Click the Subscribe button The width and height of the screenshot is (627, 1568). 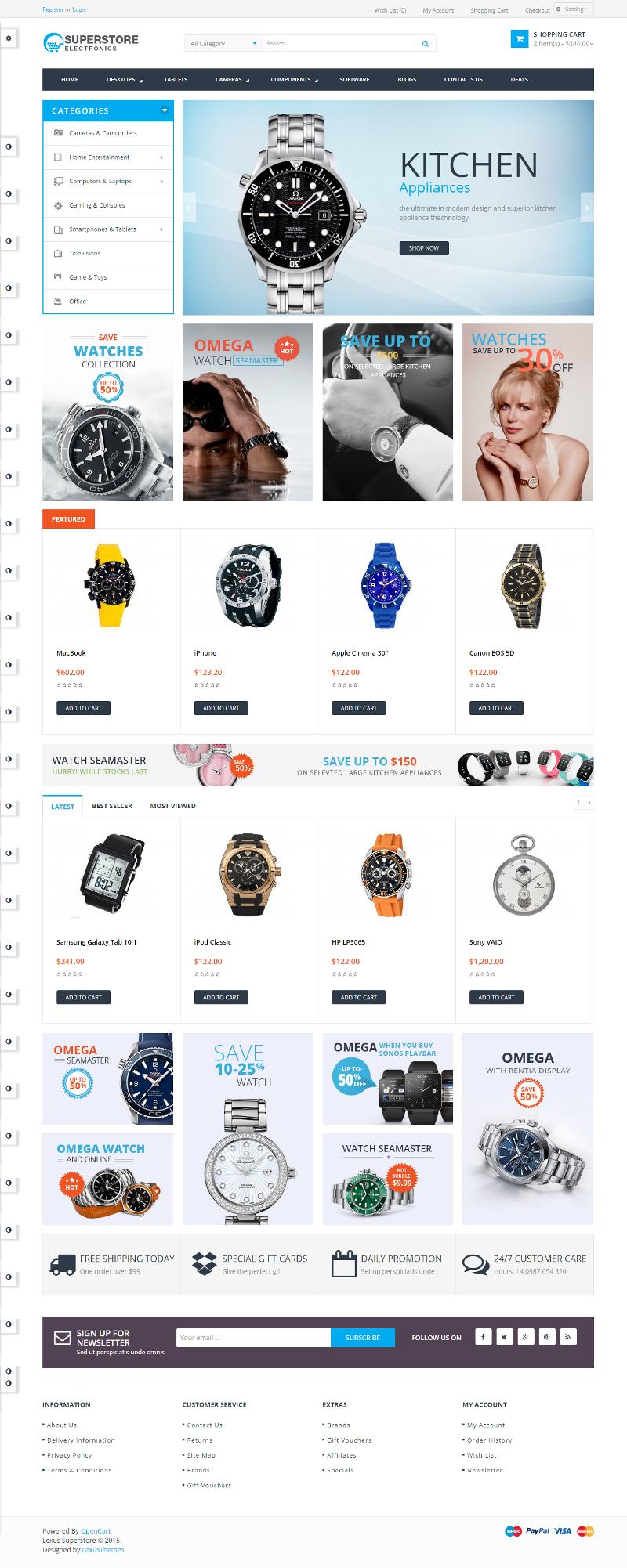click(x=363, y=1338)
